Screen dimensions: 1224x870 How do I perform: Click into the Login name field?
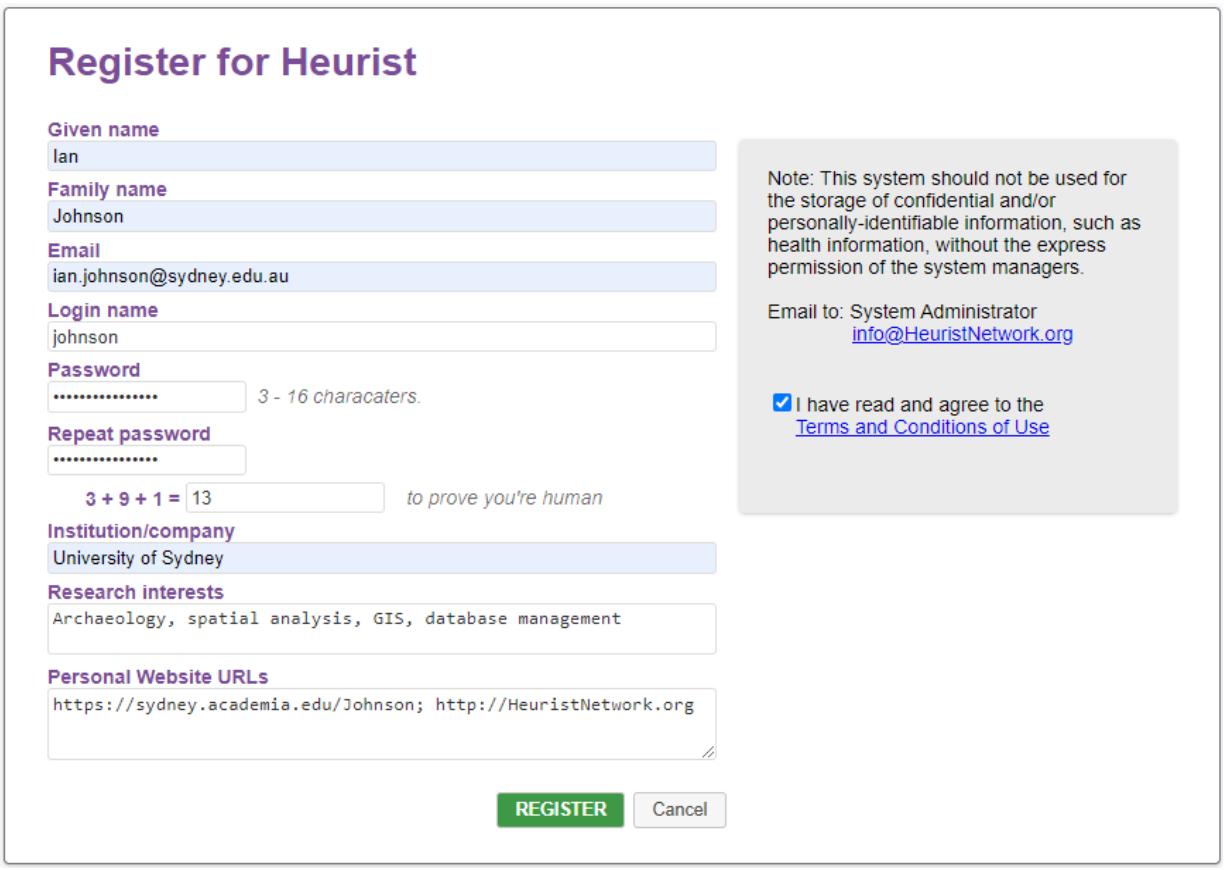[382, 337]
